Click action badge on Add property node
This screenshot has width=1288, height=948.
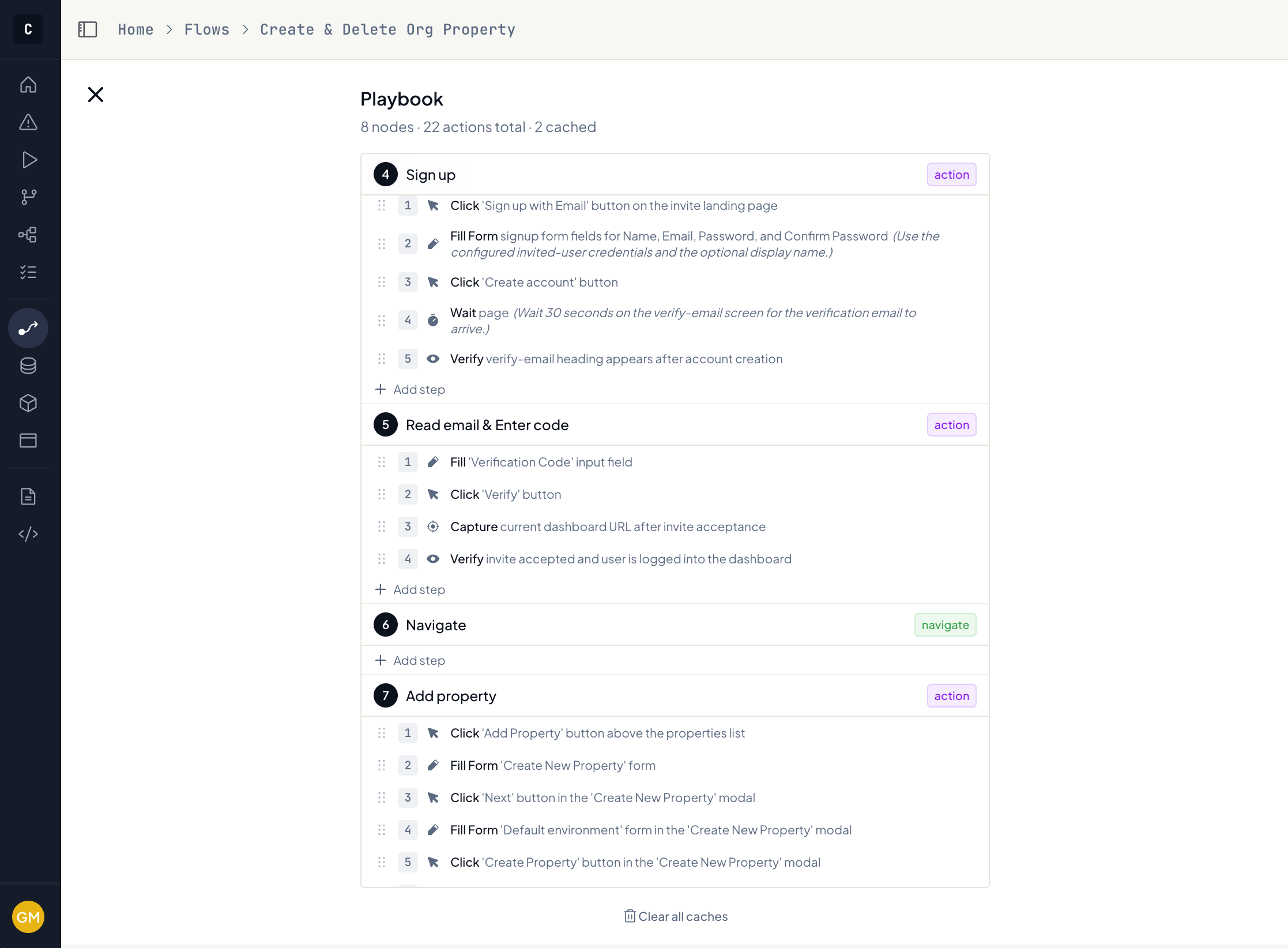951,696
